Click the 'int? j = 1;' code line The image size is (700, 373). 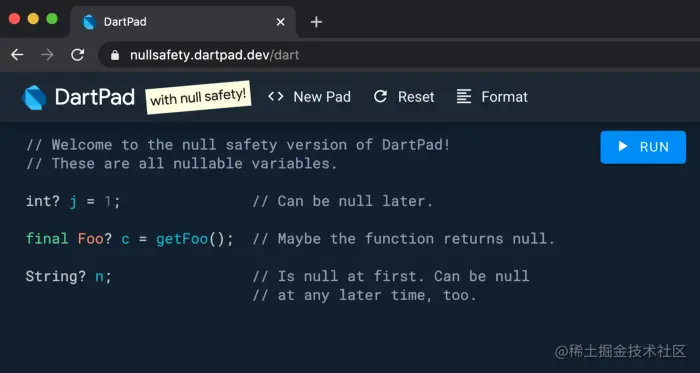[73, 201]
